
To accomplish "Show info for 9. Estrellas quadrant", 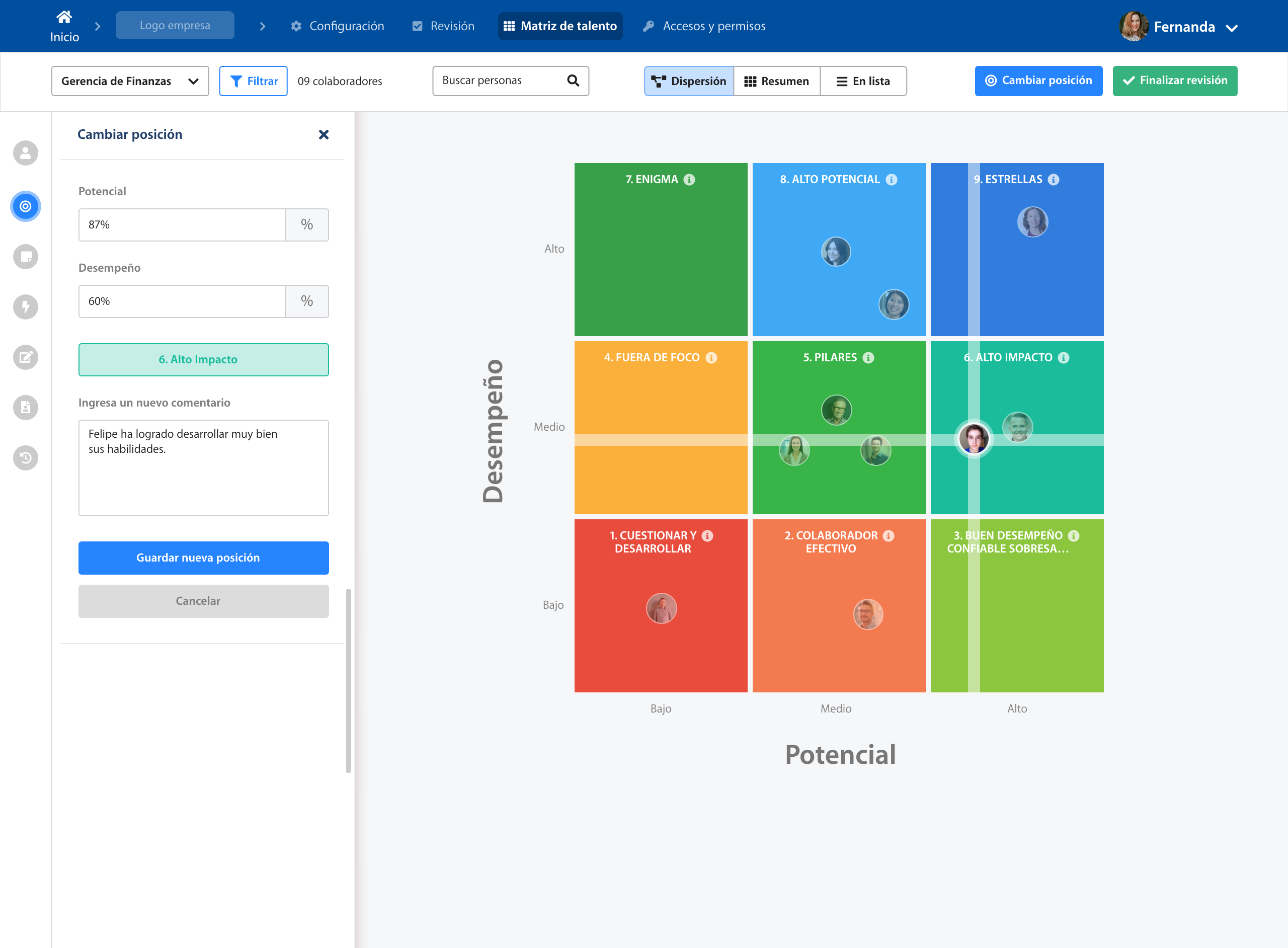I will pyautogui.click(x=1054, y=180).
